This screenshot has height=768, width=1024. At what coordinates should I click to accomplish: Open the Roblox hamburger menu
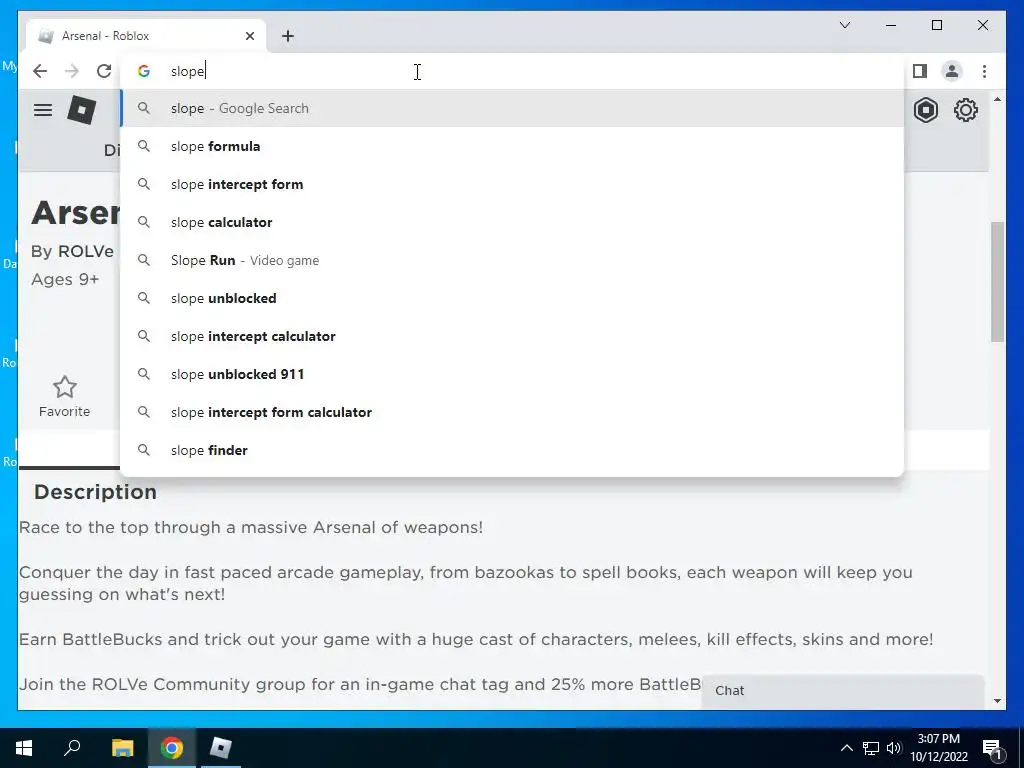[x=43, y=110]
